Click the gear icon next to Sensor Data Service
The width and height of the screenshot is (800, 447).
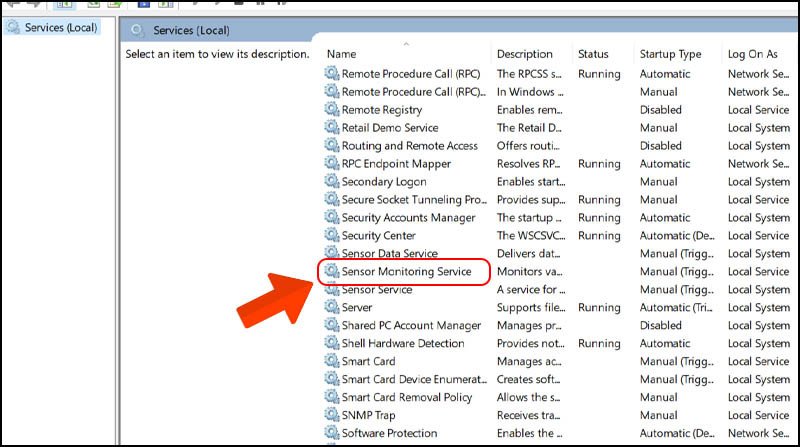pos(332,253)
